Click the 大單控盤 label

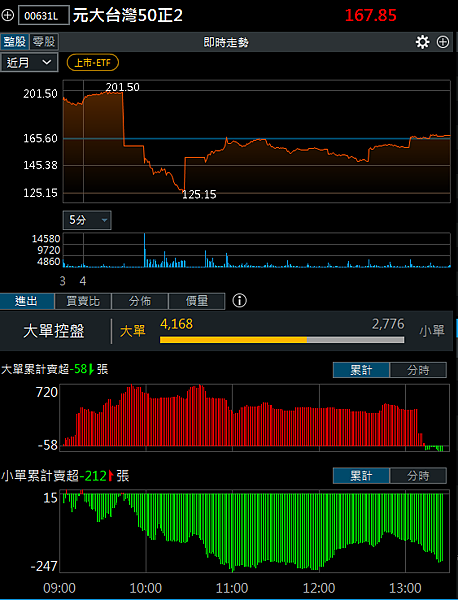click(x=54, y=331)
